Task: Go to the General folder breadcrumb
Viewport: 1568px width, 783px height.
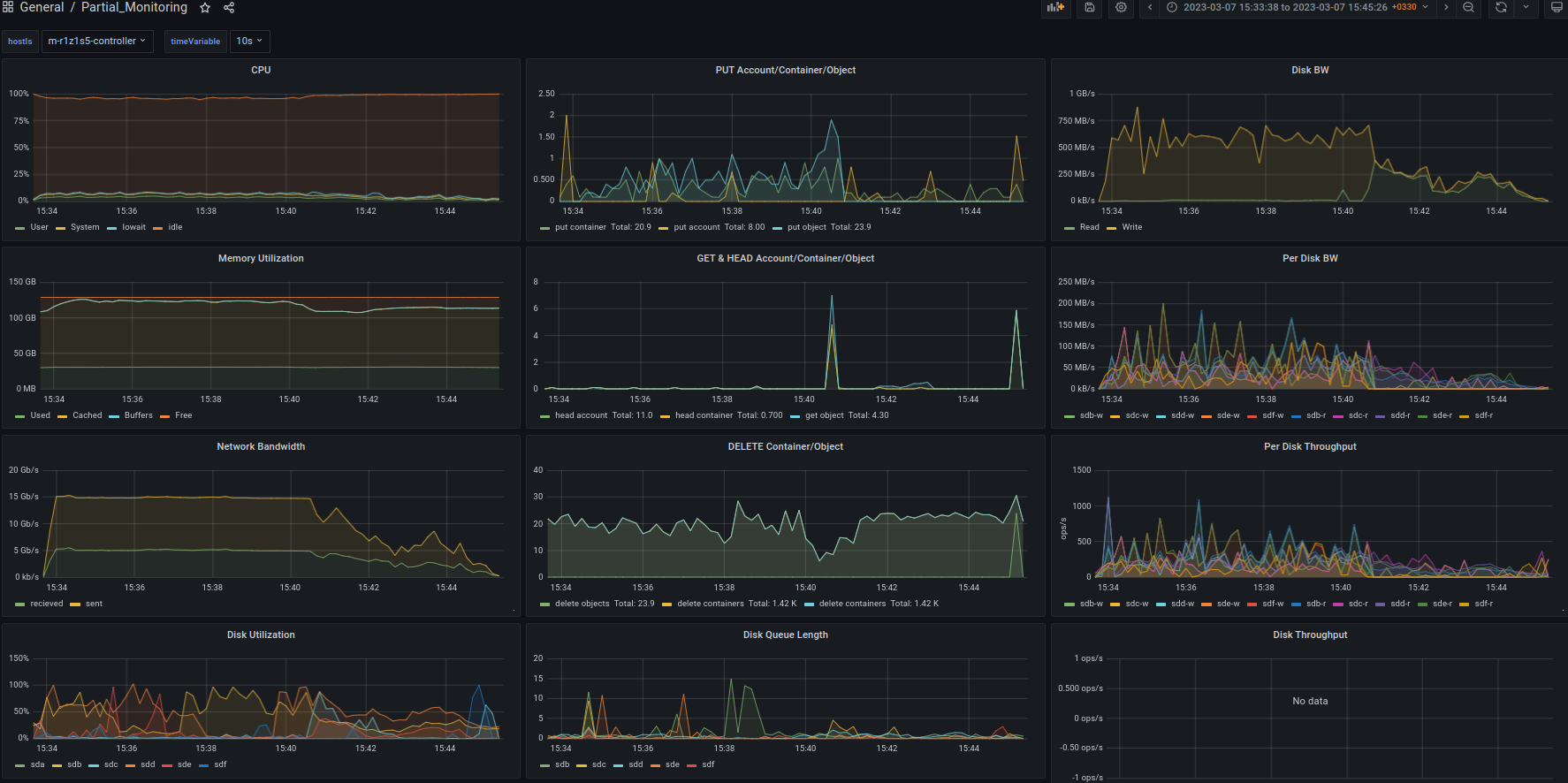Action: point(42,8)
